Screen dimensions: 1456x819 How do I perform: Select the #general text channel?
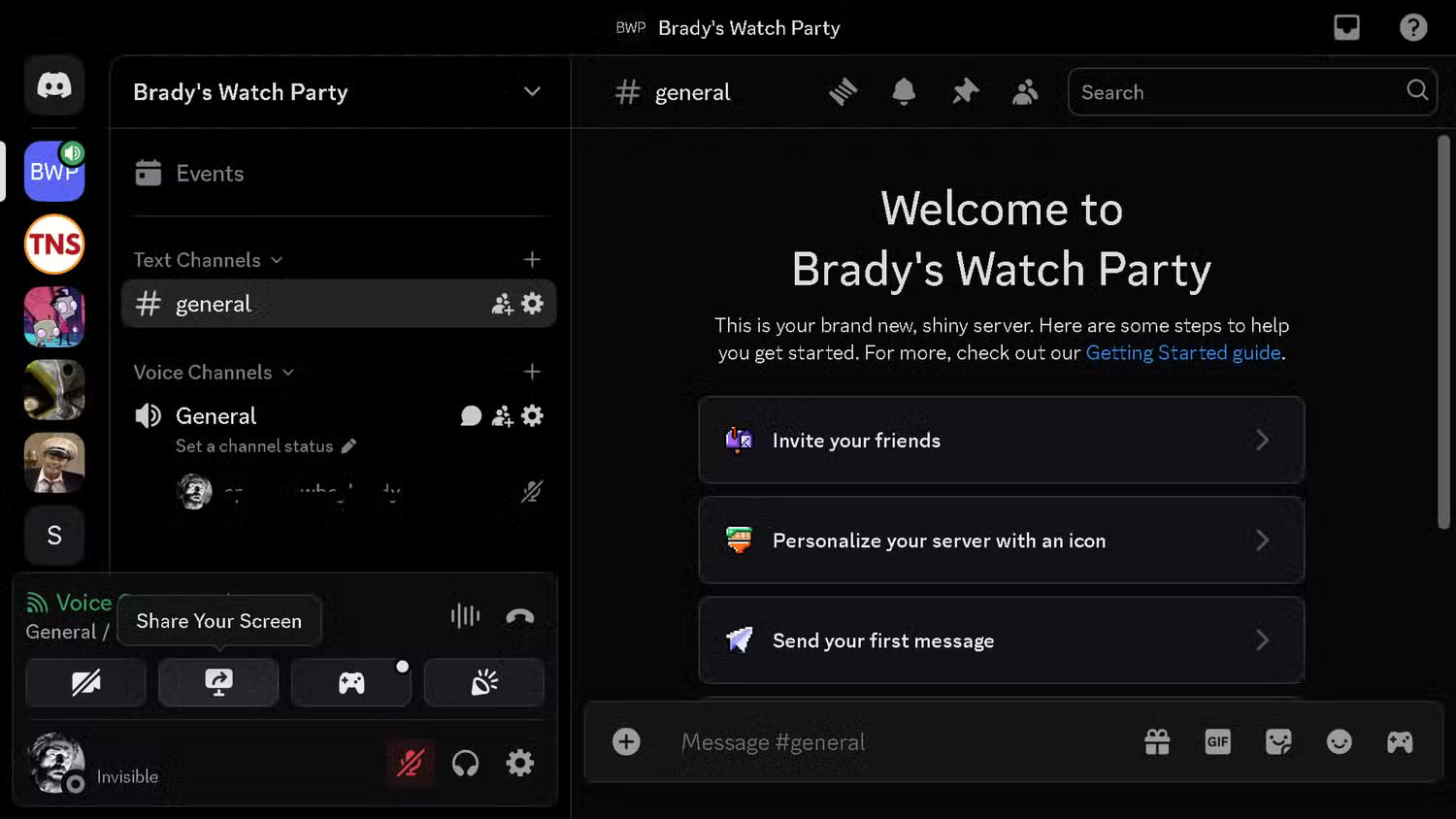point(338,304)
